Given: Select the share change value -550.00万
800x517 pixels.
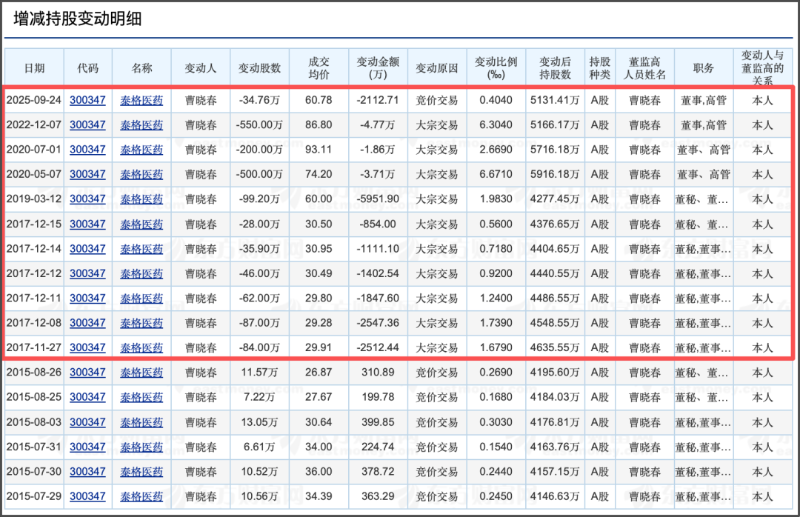Looking at the screenshot, I should 260,125.
